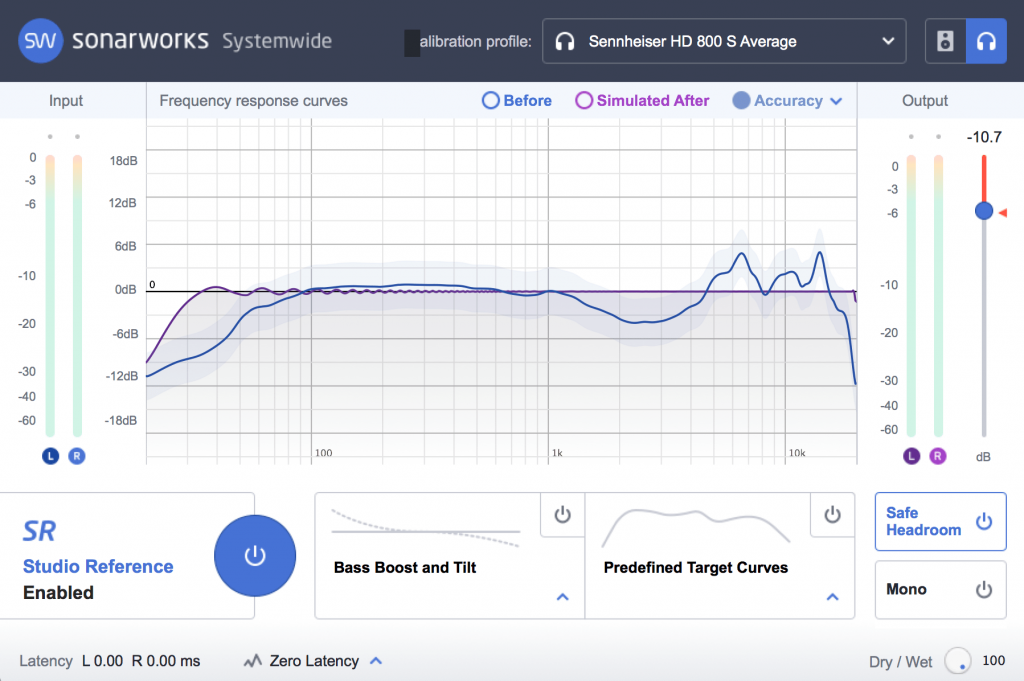The image size is (1024, 681).
Task: Turn on Mono mode
Action: (940, 589)
